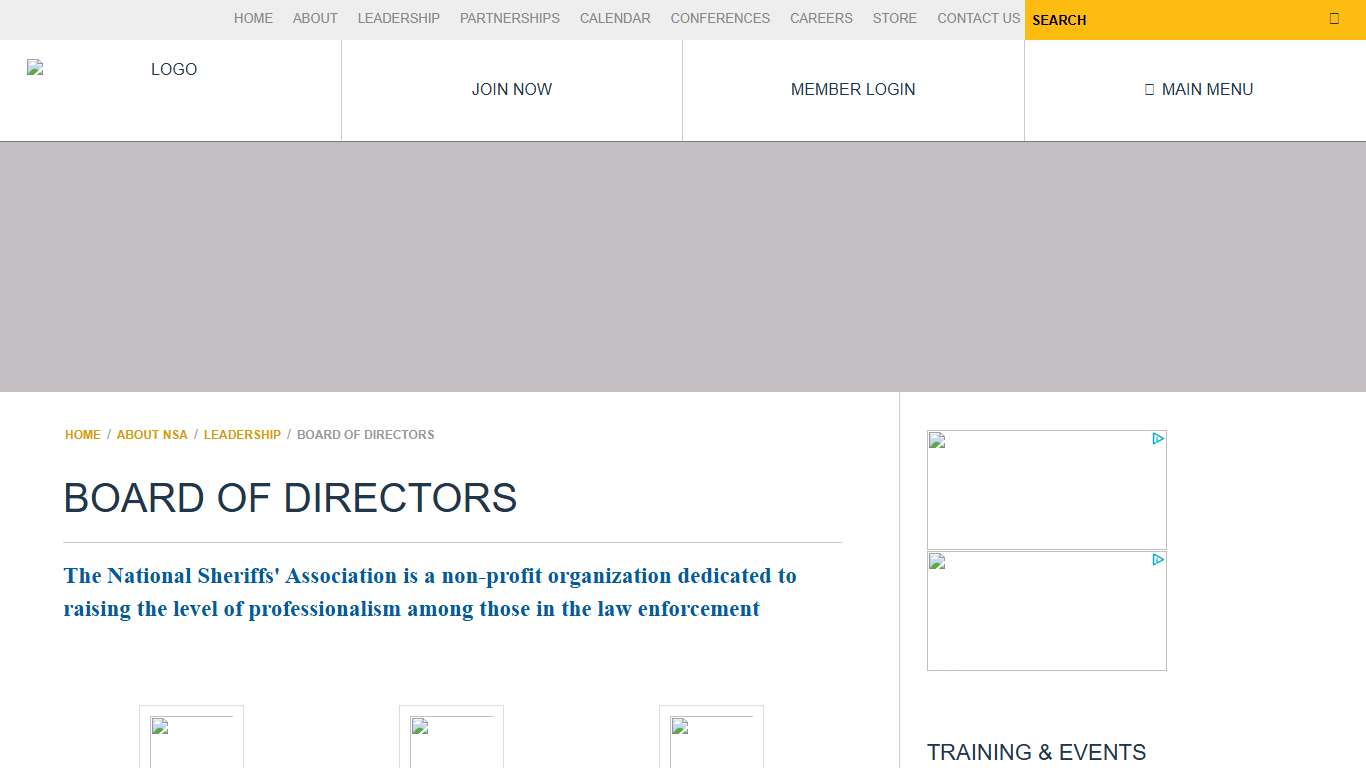Click inside the SEARCH input field
This screenshot has height=768, width=1366.
click(x=1150, y=20)
